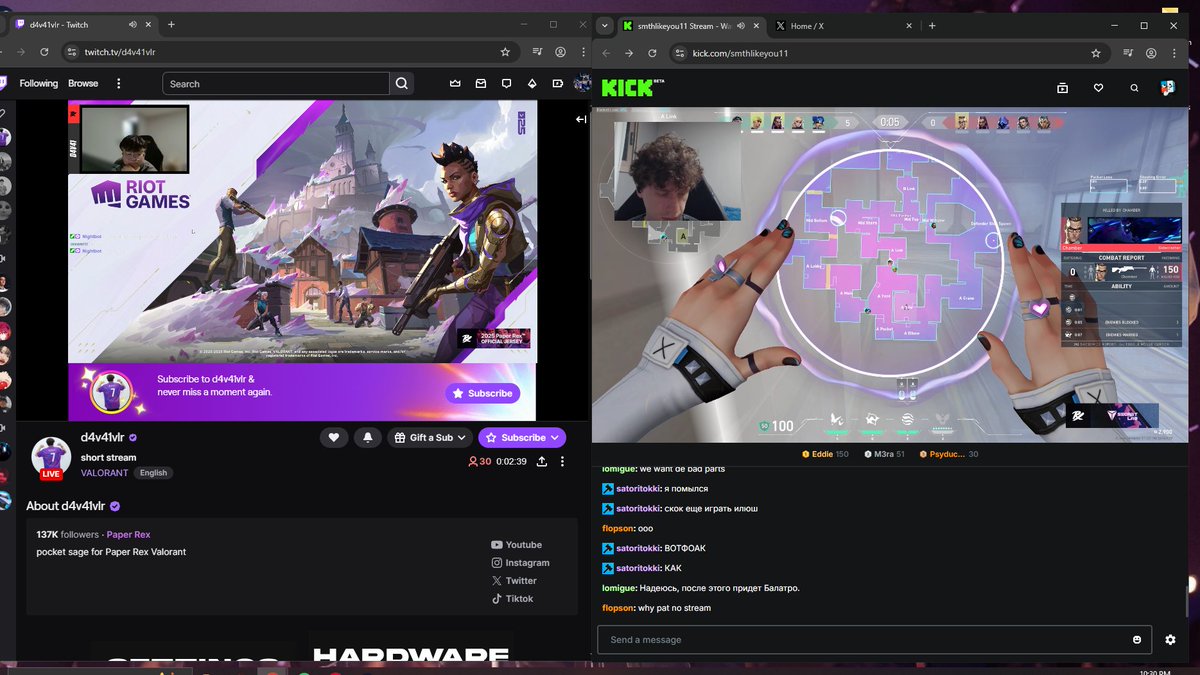Open media controls in the Kick window

coord(1128,53)
